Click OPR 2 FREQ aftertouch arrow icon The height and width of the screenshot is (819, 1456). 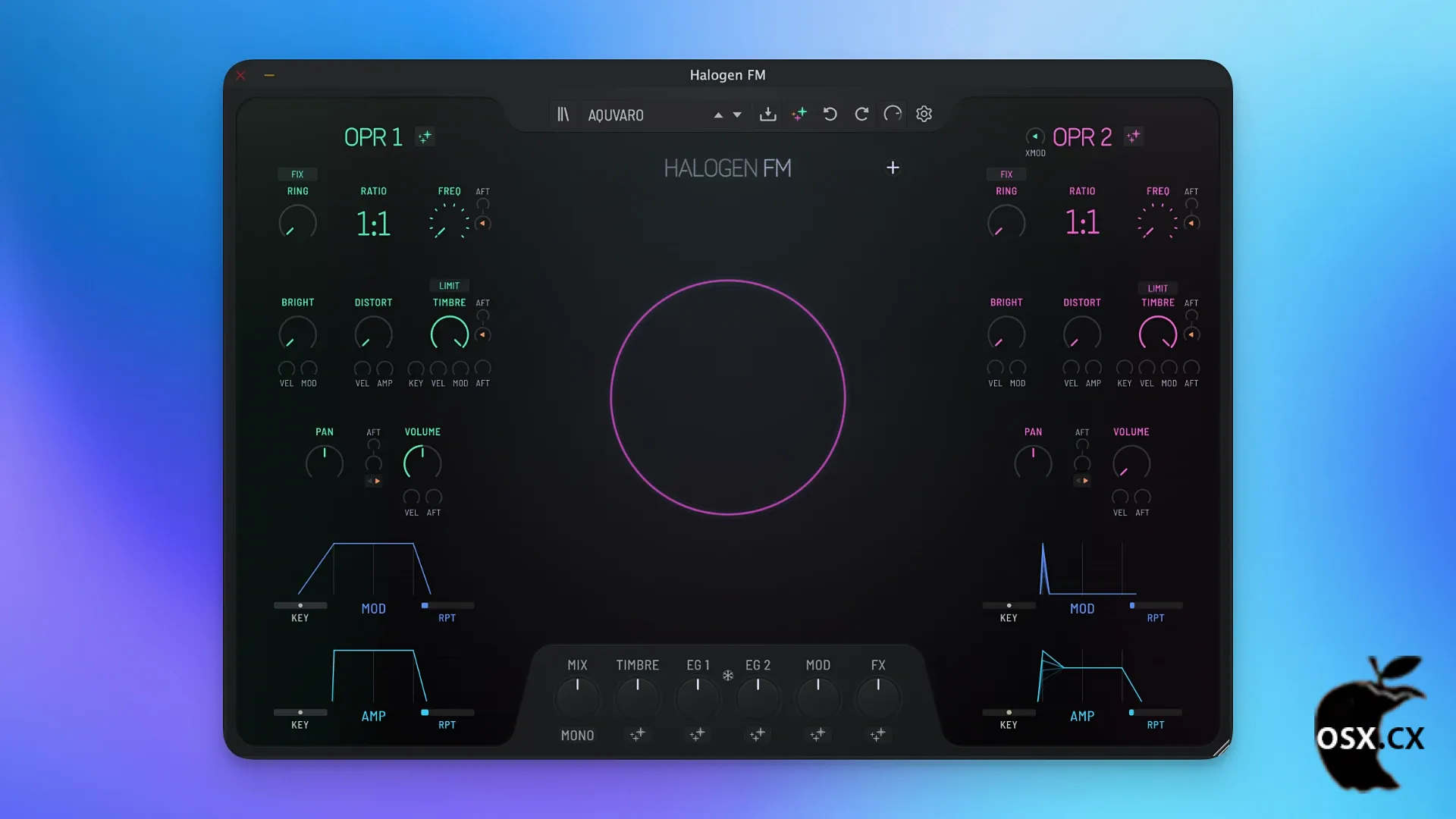1191,224
